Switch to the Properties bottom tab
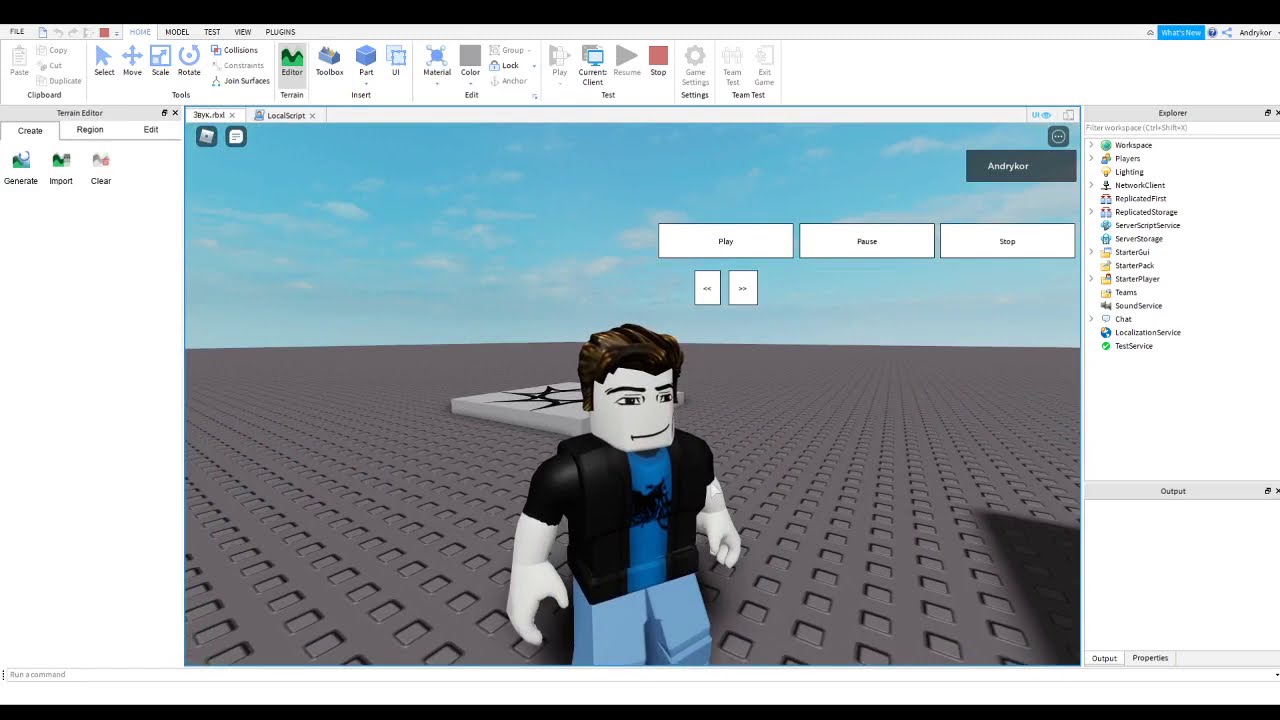The width and height of the screenshot is (1280, 720). (1150, 658)
